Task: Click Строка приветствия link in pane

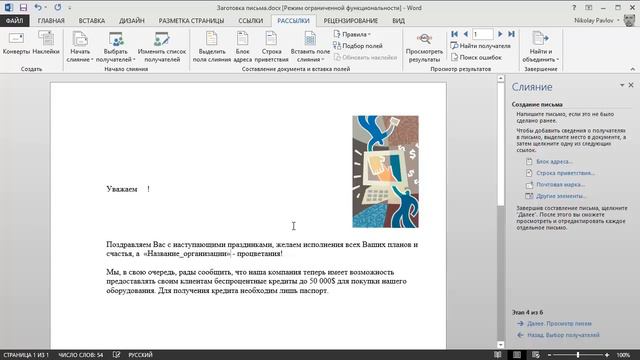Action: click(x=565, y=173)
